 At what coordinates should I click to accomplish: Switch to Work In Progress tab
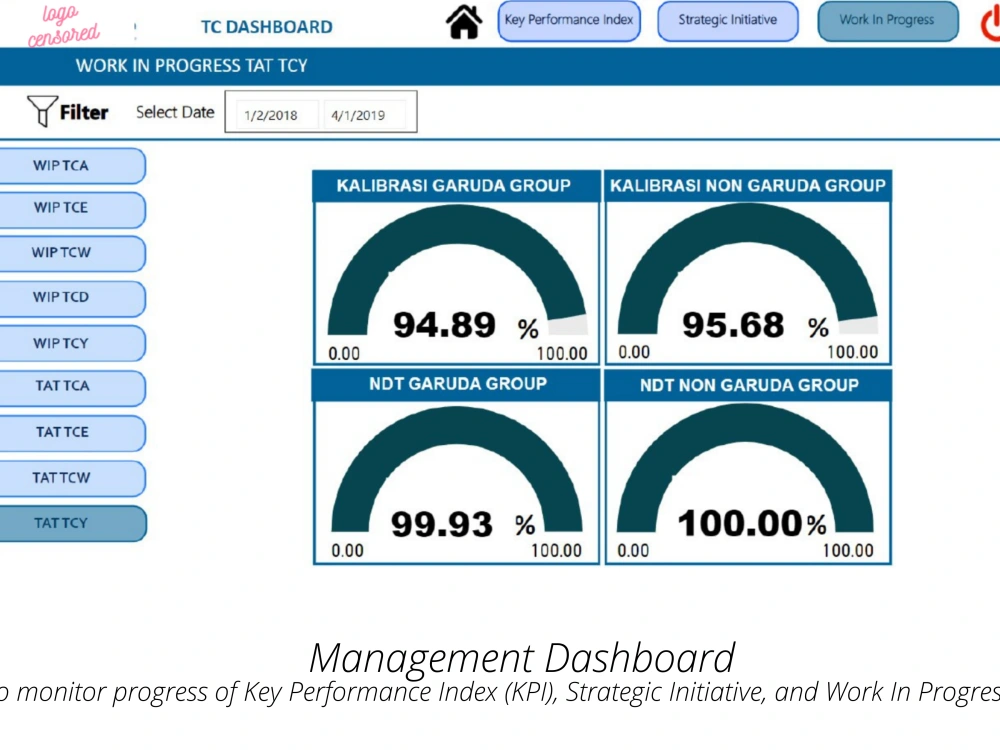(888, 21)
